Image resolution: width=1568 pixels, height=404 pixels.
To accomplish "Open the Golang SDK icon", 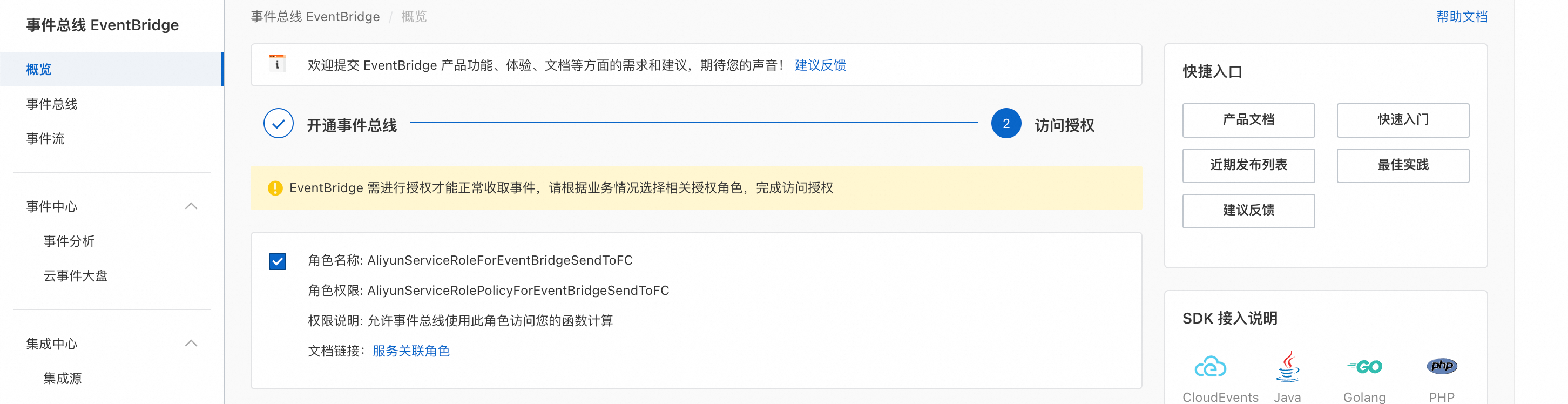I will [1364, 366].
